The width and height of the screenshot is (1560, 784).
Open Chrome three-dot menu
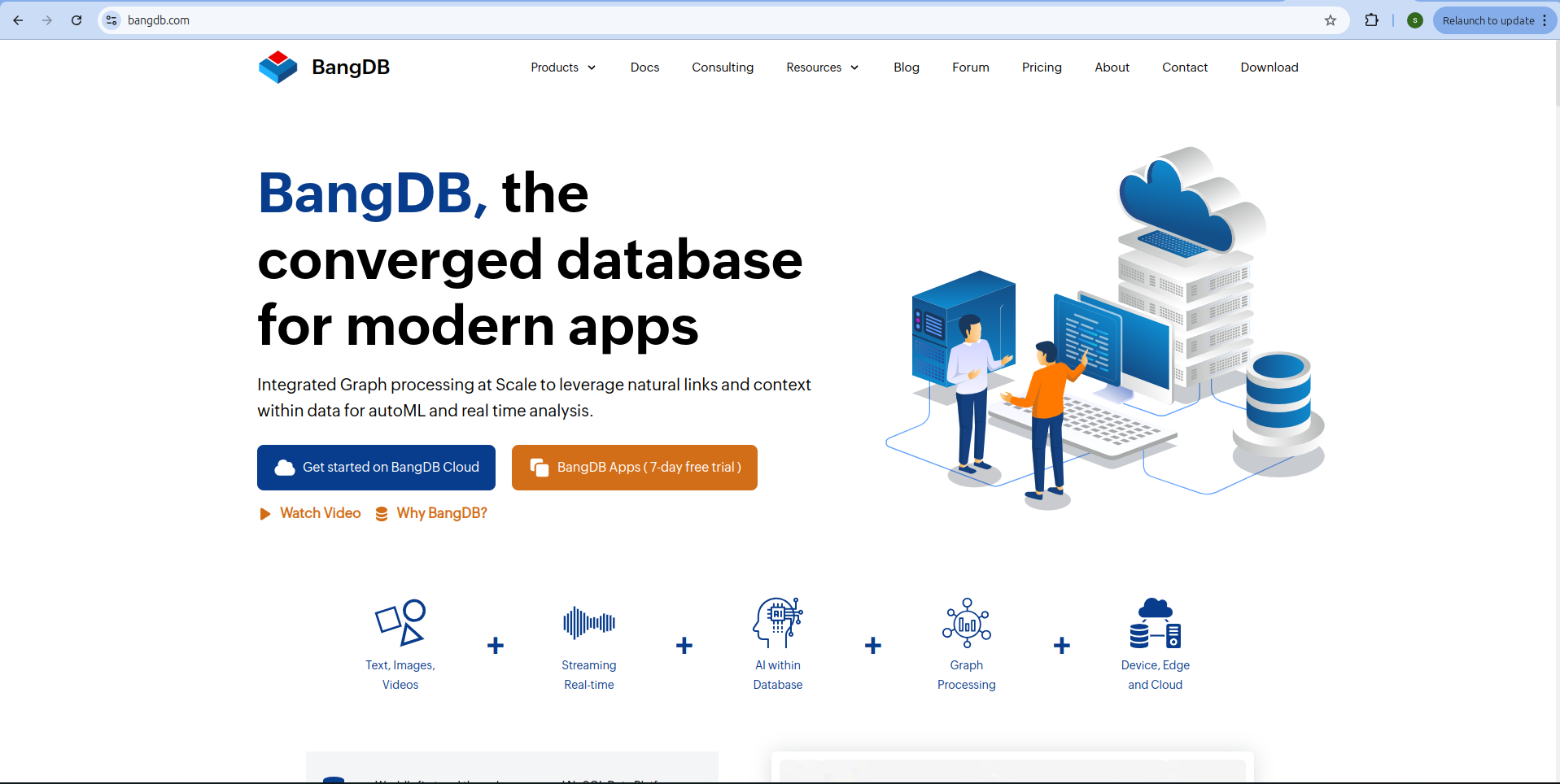pyautogui.click(x=1545, y=20)
